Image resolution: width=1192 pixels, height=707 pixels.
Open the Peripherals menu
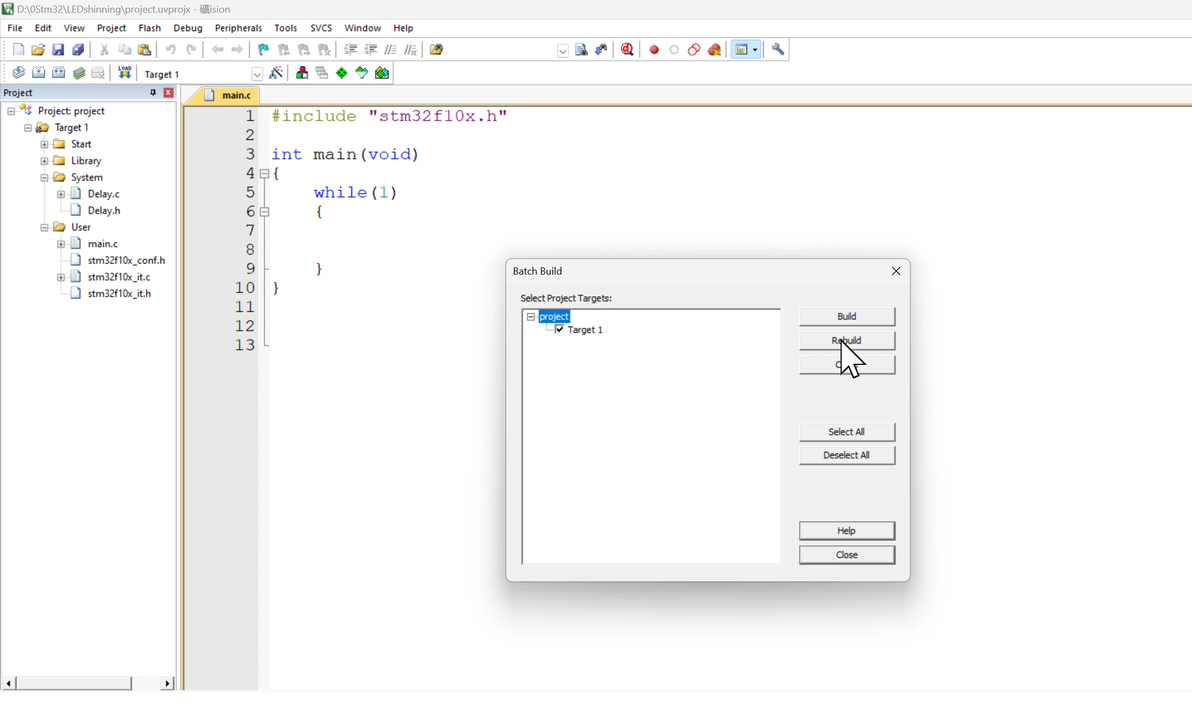(x=238, y=28)
